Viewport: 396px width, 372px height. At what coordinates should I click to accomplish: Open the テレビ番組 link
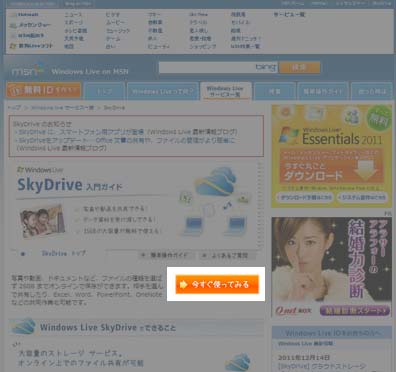tap(76, 31)
